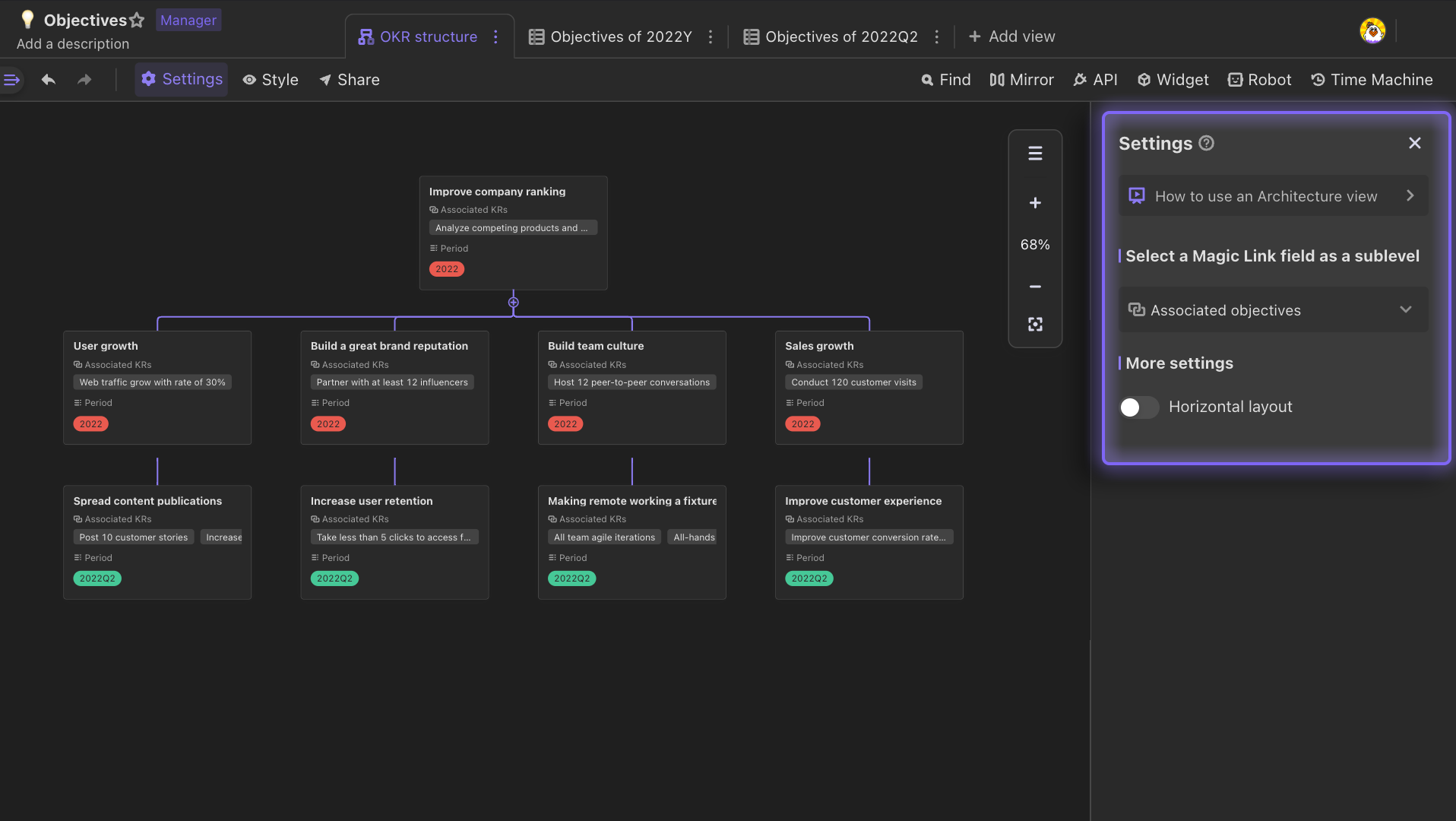The image size is (1456, 821).
Task: Click Improve customer conversion rate tag
Action: (x=869, y=537)
